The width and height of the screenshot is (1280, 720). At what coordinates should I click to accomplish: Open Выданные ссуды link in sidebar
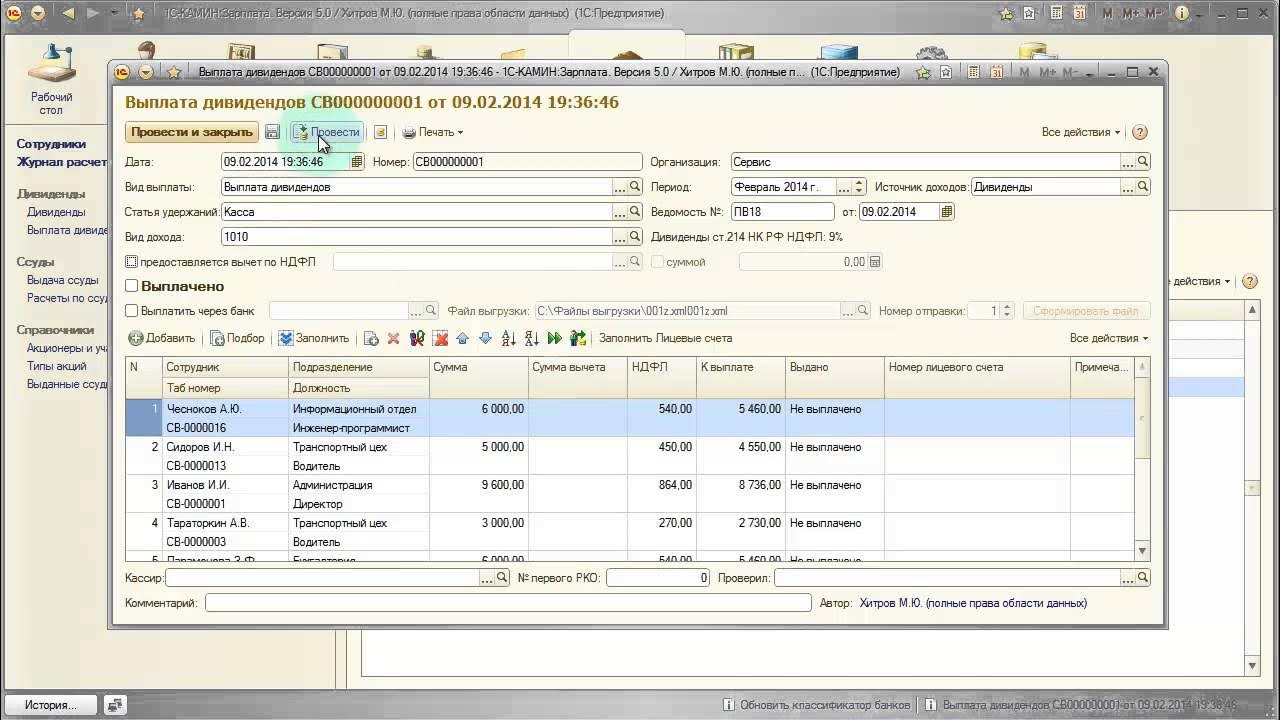click(x=67, y=384)
